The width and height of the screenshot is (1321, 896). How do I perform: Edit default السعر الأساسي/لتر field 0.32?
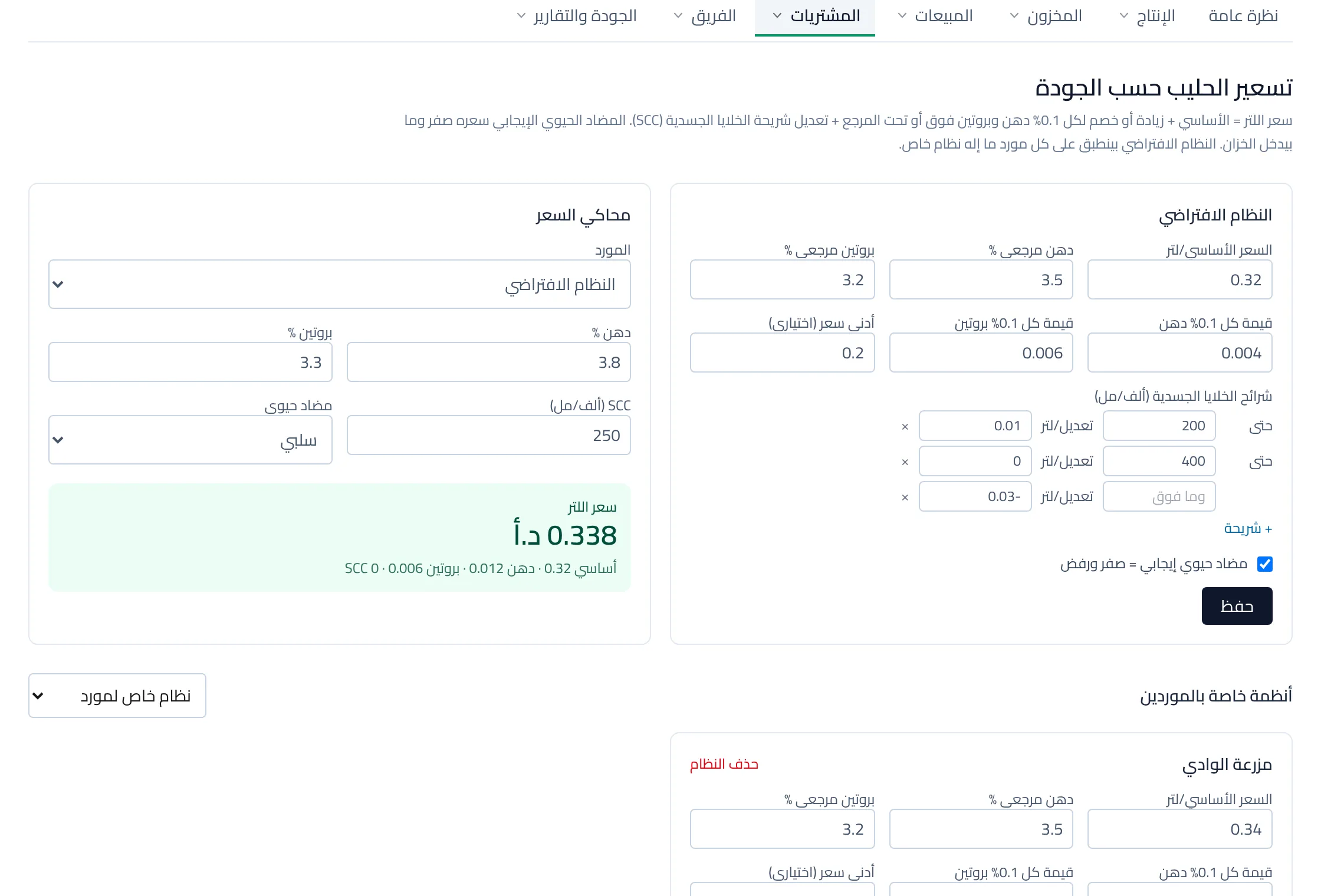1179,279
